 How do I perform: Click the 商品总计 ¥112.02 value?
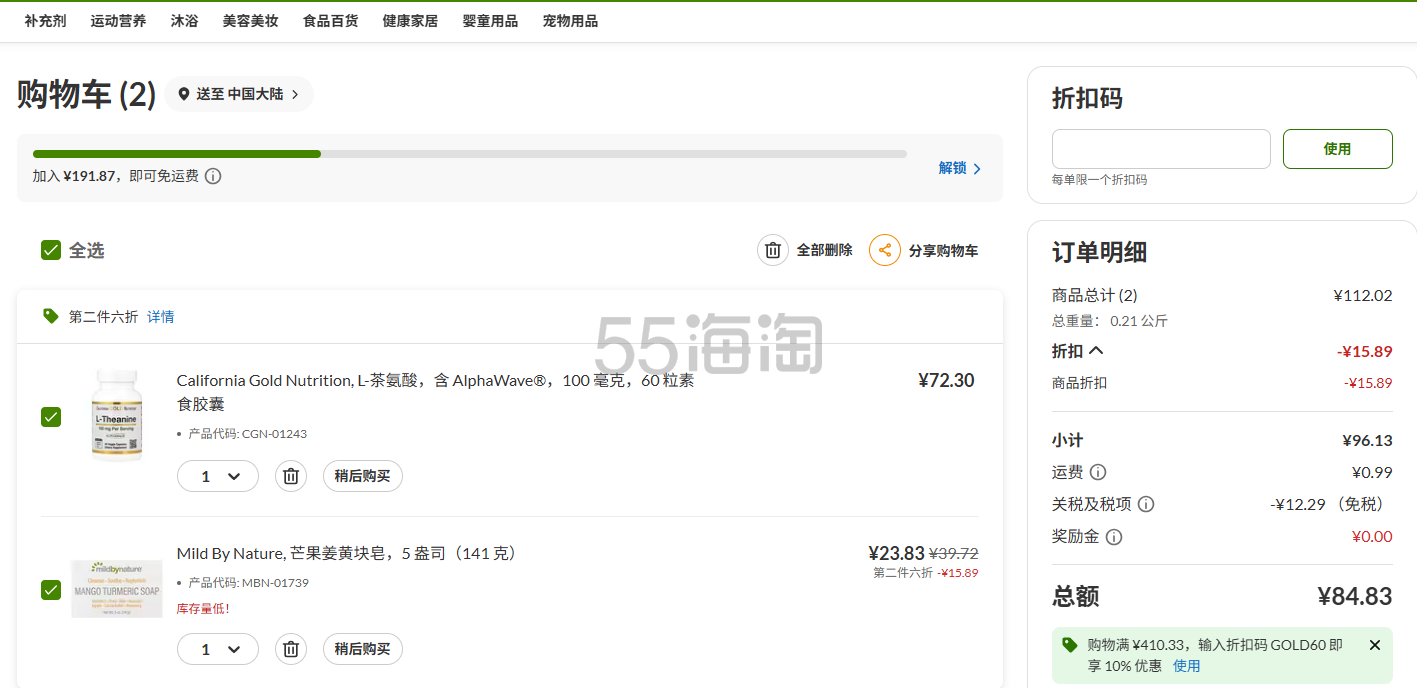(x=1362, y=295)
